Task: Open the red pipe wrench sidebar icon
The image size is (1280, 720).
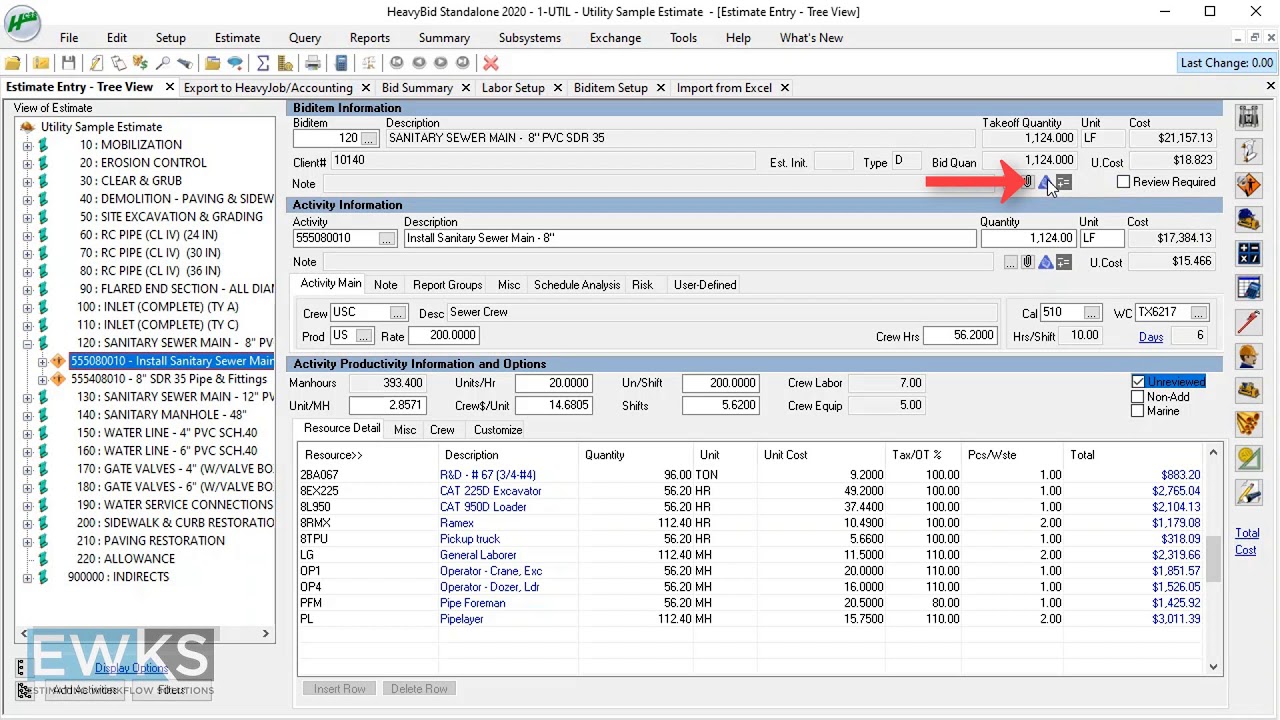Action: (x=1248, y=321)
